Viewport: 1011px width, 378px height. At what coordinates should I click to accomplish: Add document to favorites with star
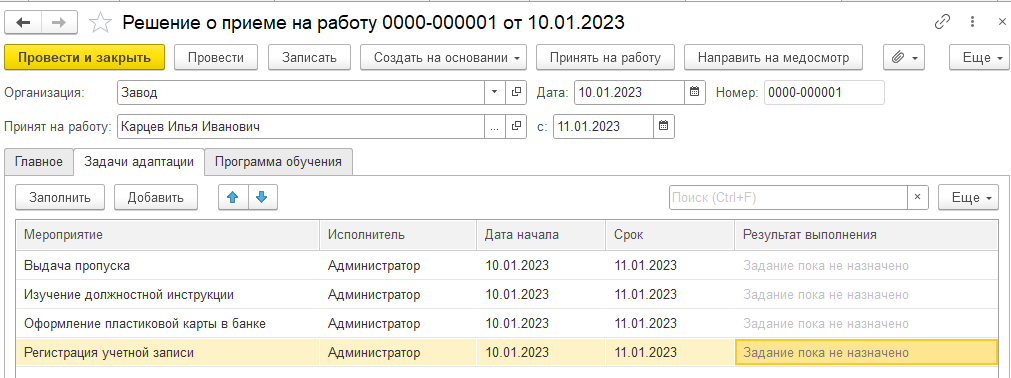point(100,23)
